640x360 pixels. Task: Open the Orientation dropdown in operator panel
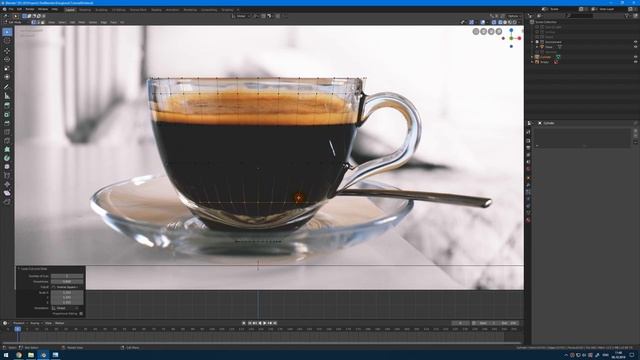67,308
